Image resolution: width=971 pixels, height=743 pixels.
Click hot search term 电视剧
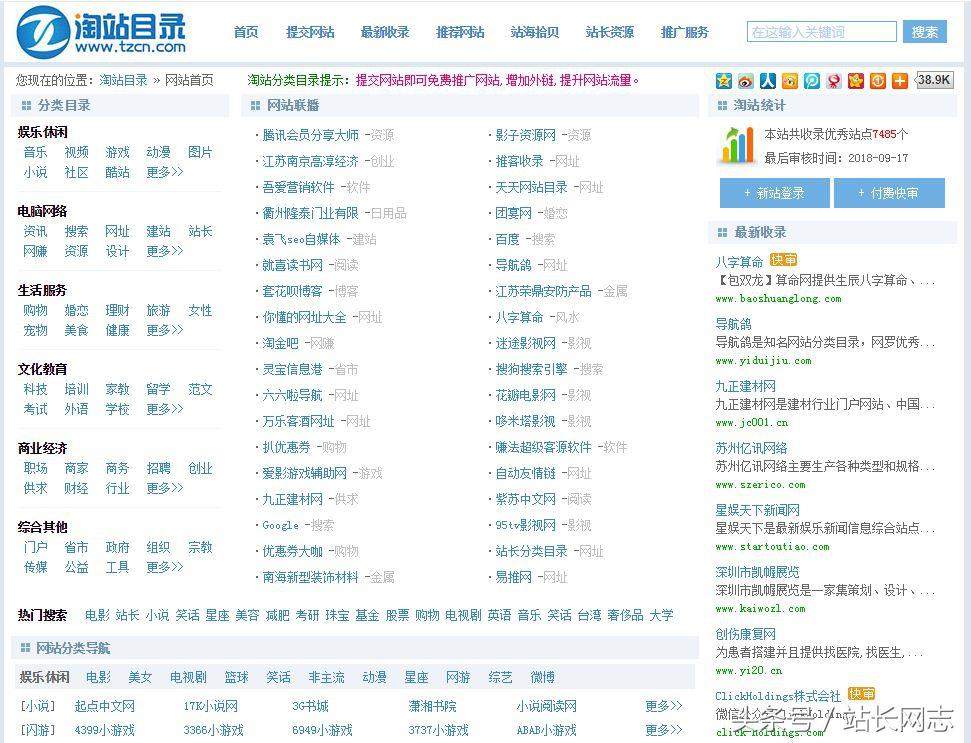coord(463,615)
